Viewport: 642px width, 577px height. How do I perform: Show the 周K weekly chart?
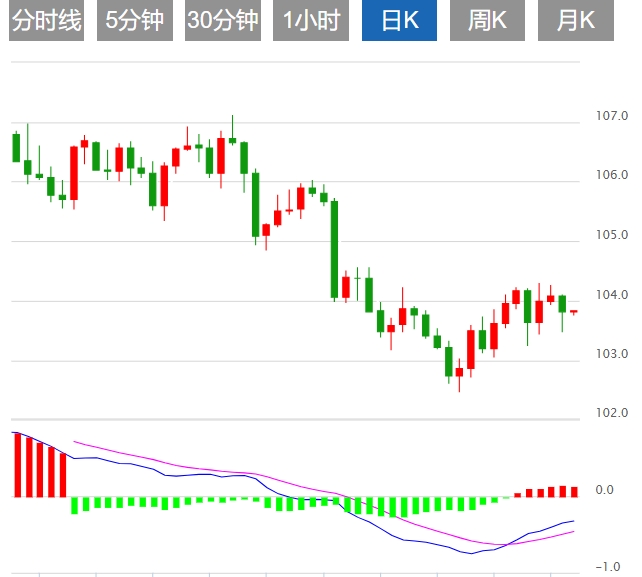click(x=487, y=21)
